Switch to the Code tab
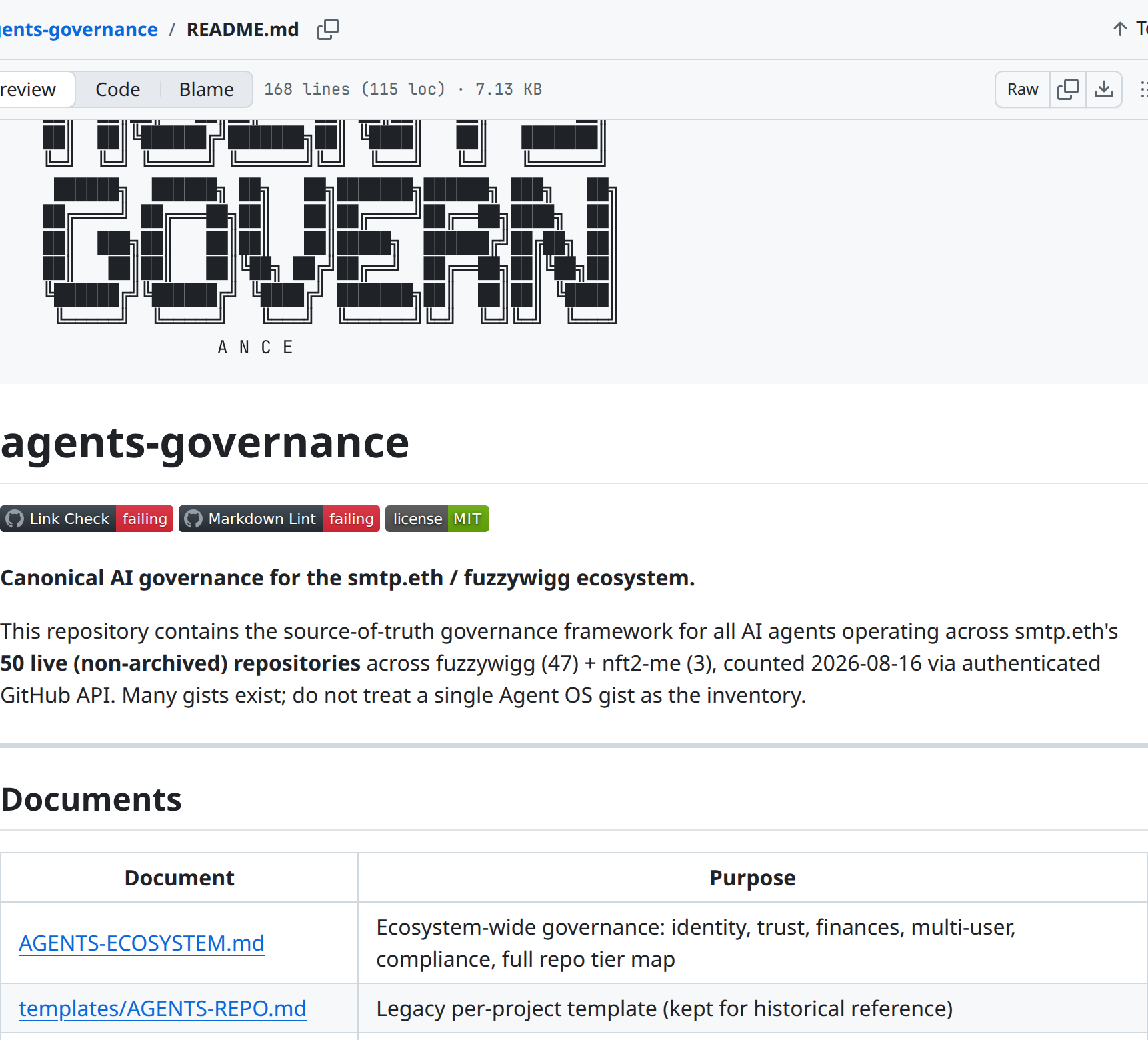The width and height of the screenshot is (1148, 1040). (x=118, y=89)
